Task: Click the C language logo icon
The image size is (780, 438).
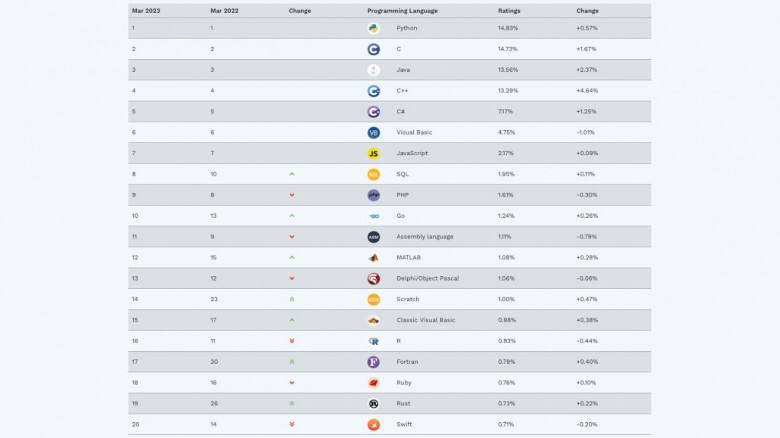Action: [x=373, y=49]
